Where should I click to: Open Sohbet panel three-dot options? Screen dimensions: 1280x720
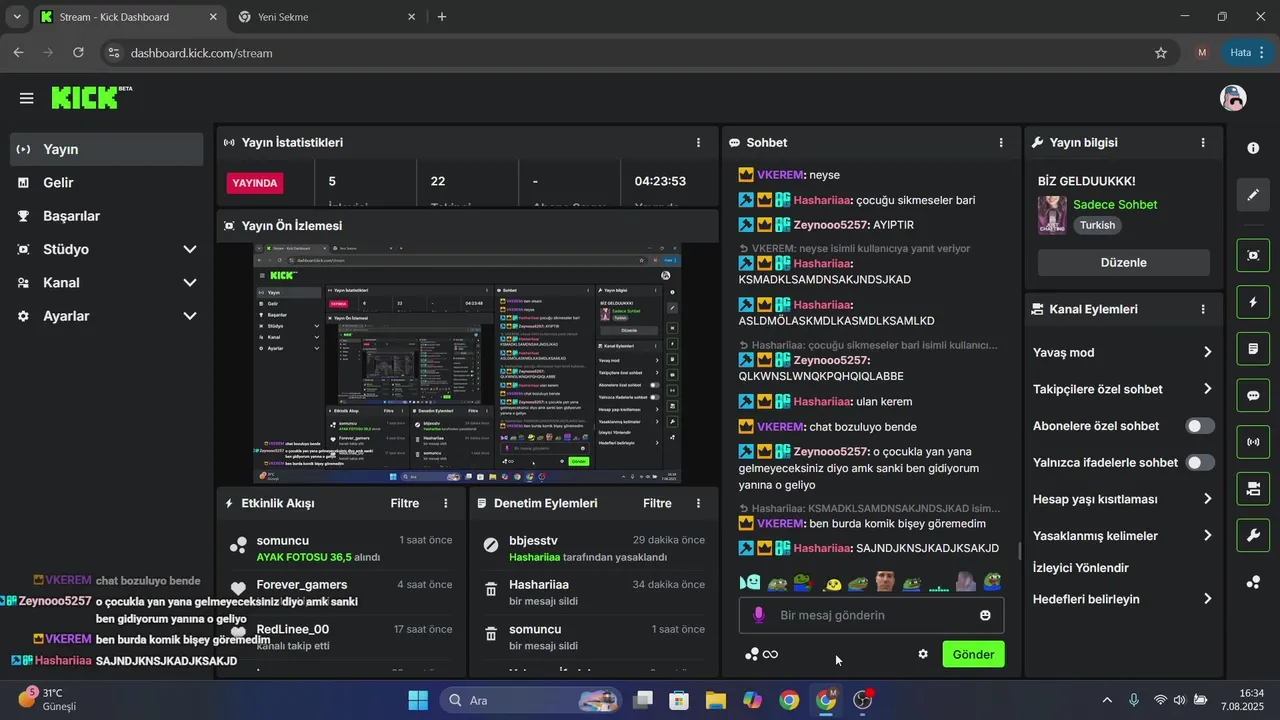(x=1001, y=143)
